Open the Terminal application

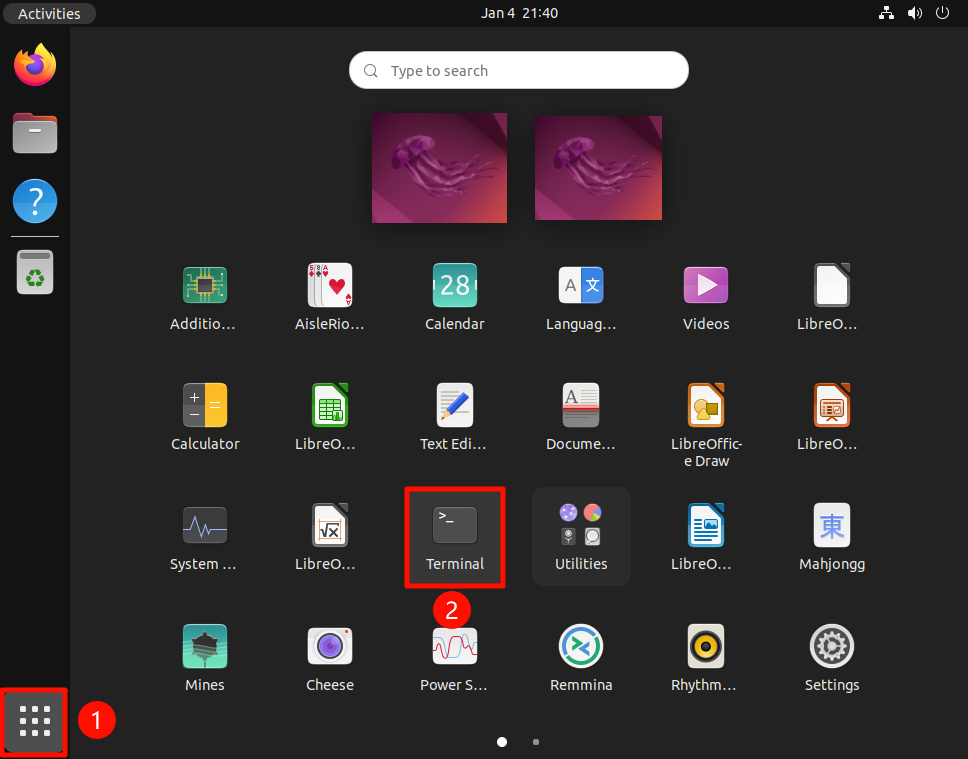(455, 525)
